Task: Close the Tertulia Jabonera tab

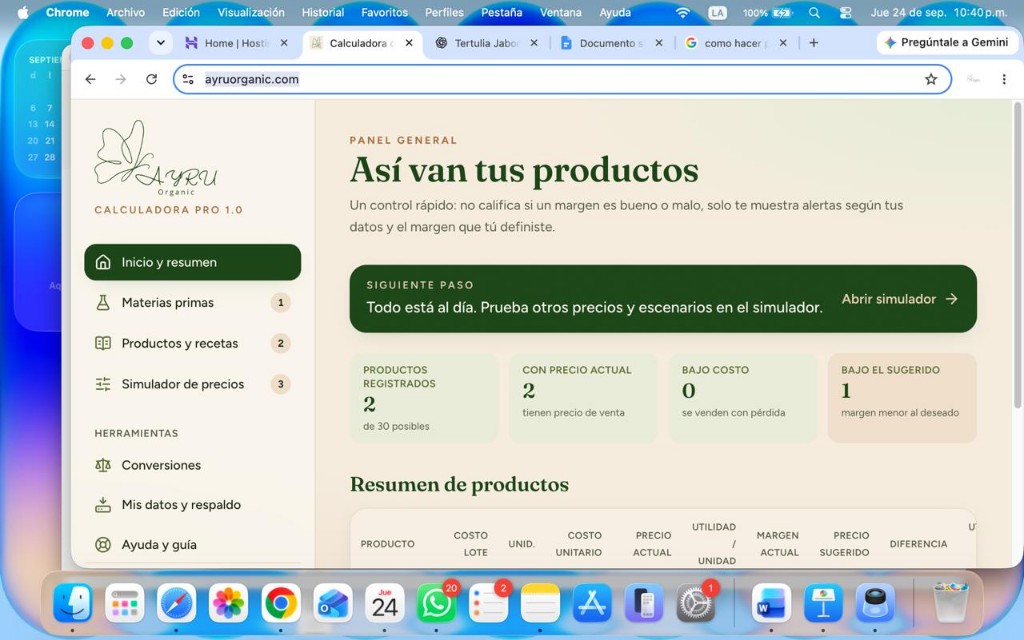Action: [x=534, y=42]
